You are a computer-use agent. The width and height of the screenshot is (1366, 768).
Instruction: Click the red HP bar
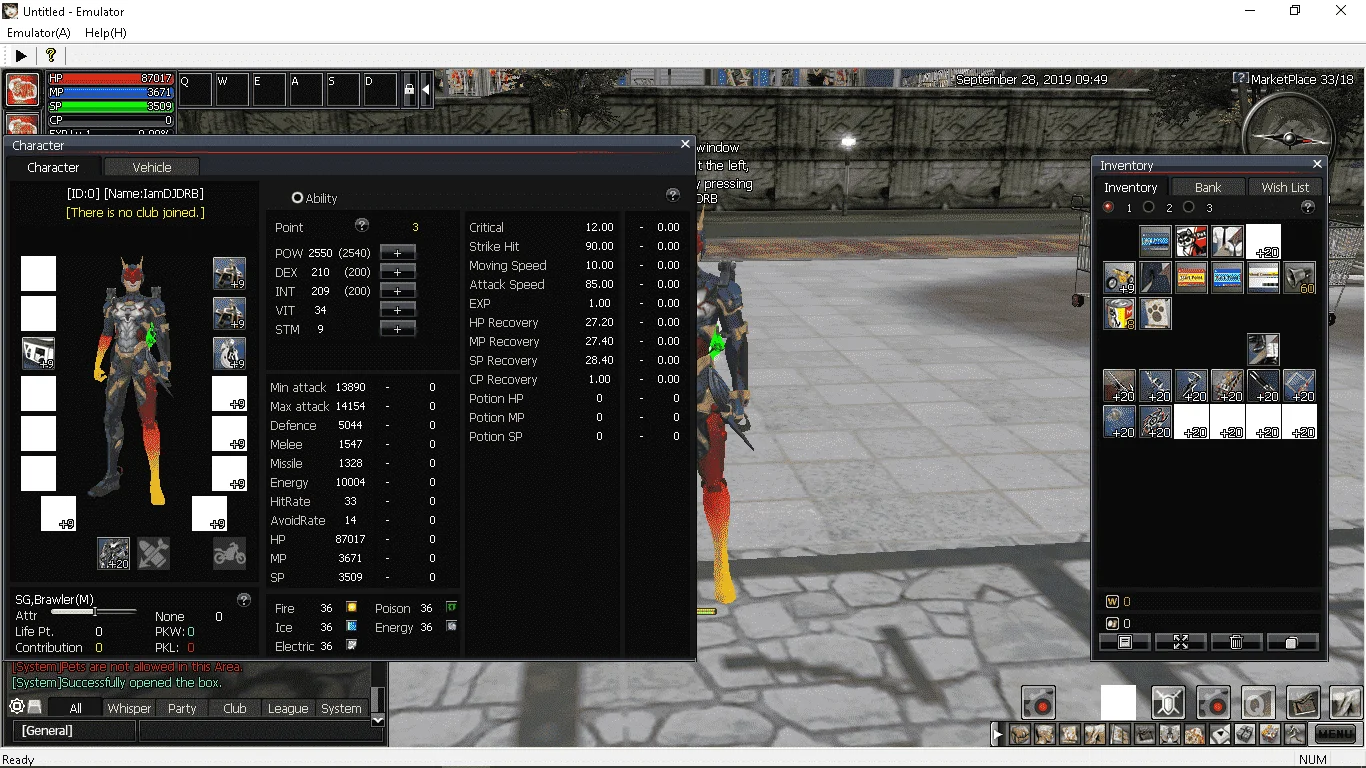(110, 78)
